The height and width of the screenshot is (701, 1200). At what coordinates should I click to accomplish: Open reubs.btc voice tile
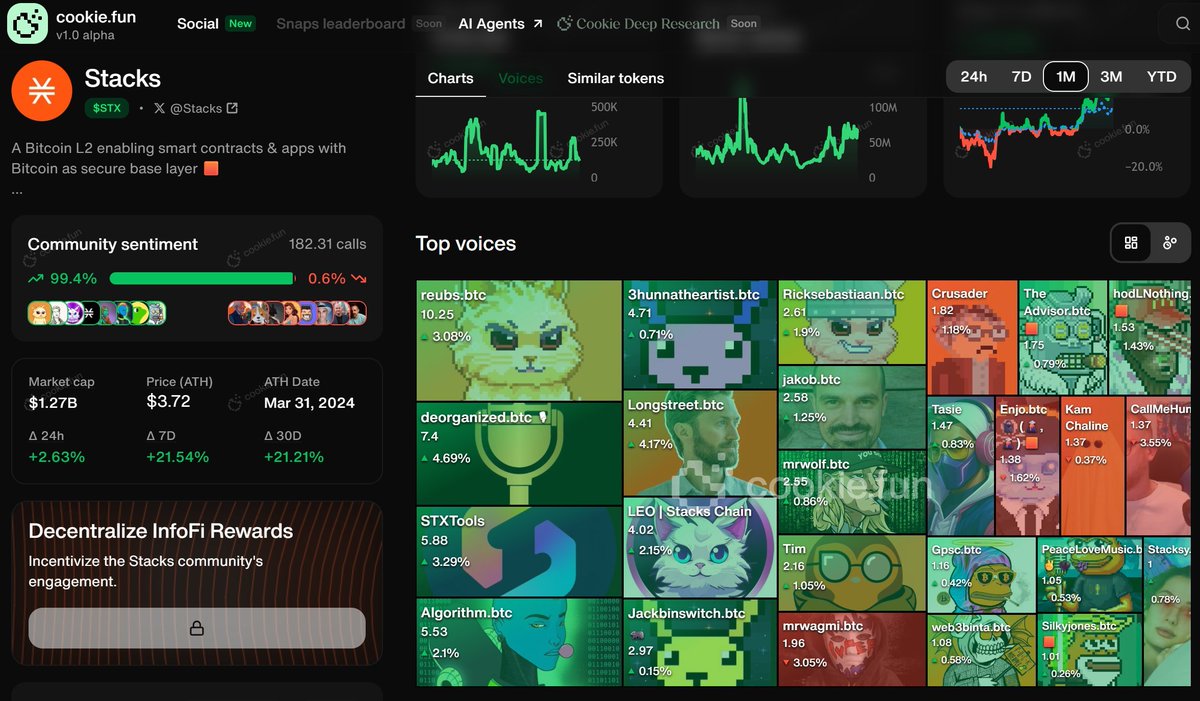(x=519, y=341)
